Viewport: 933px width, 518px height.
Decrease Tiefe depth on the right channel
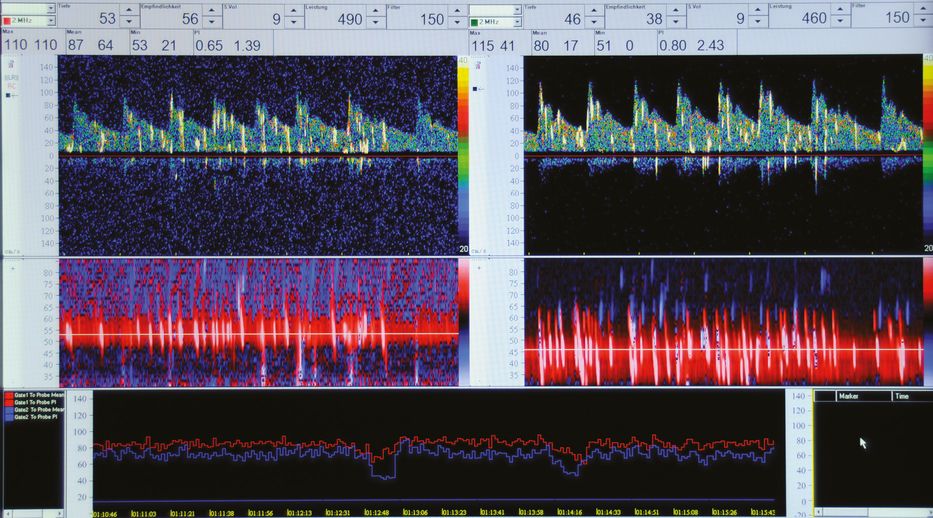tap(595, 22)
